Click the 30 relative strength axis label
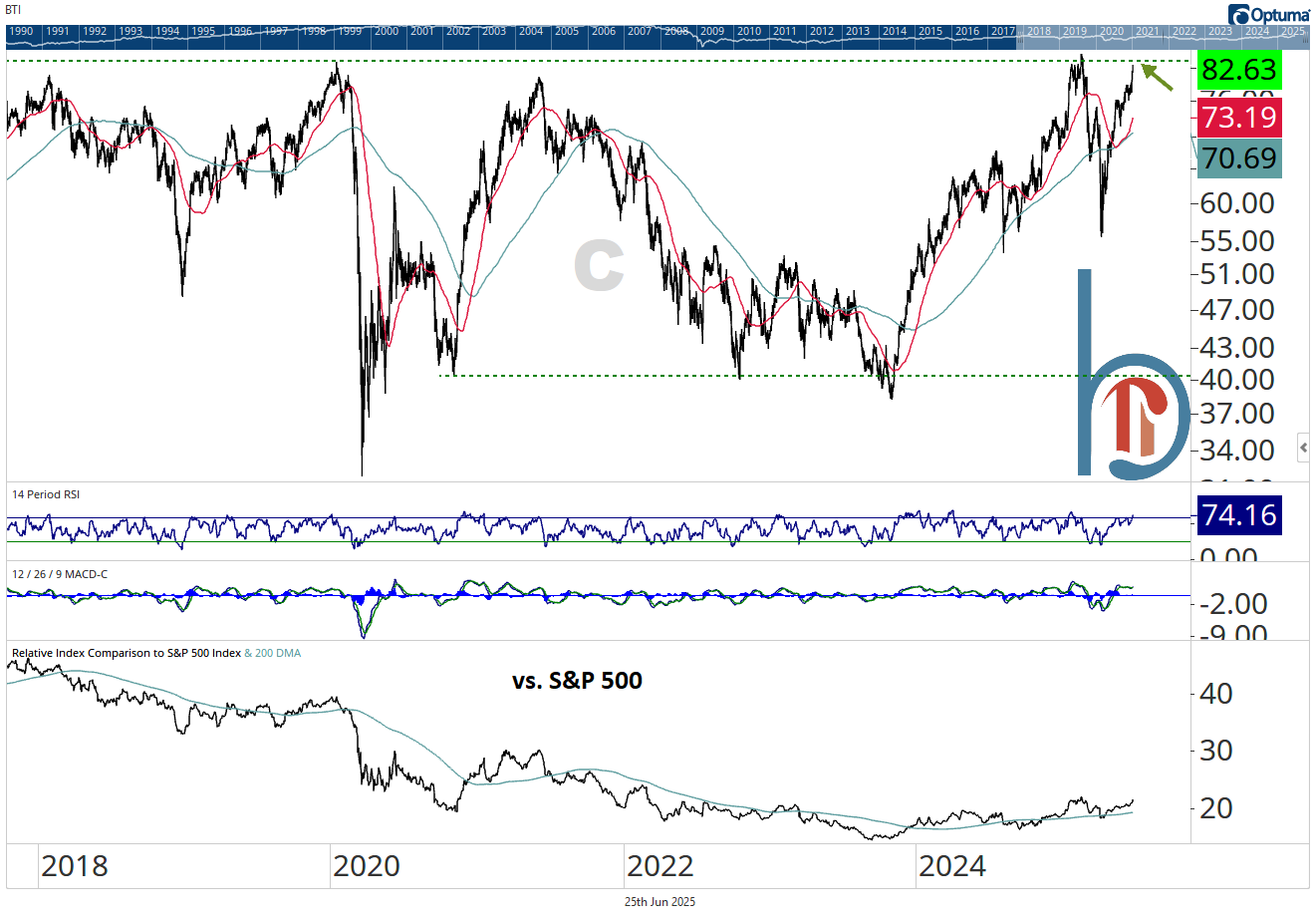The width and height of the screenshot is (1316, 921). click(x=1216, y=751)
